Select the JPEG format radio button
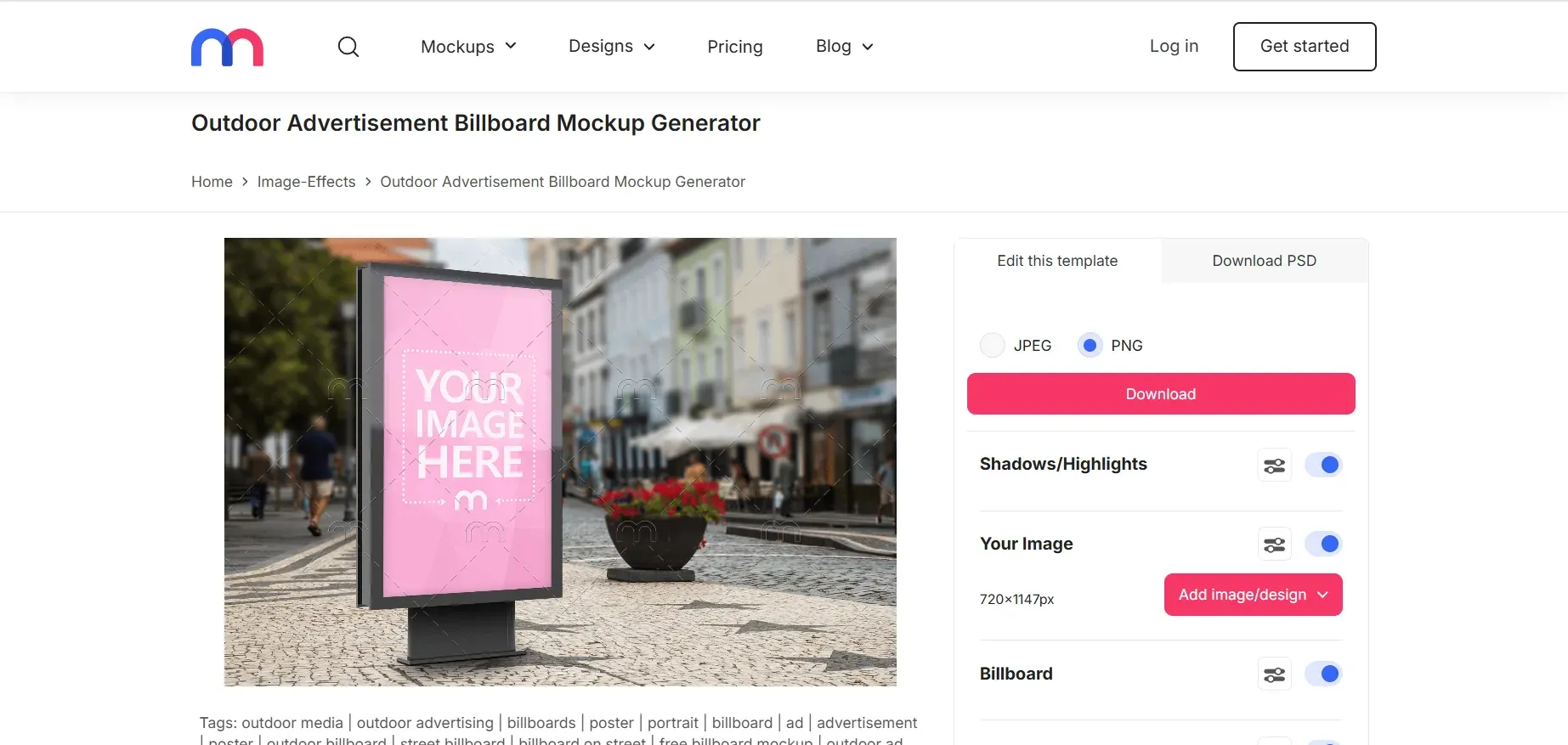This screenshot has width=1568, height=745. point(992,345)
